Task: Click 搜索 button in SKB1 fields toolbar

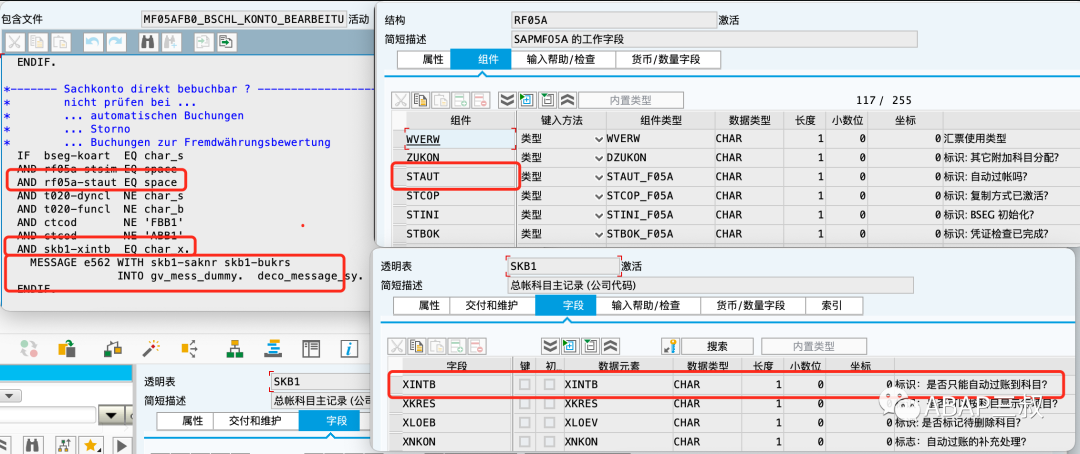Action: click(x=718, y=347)
